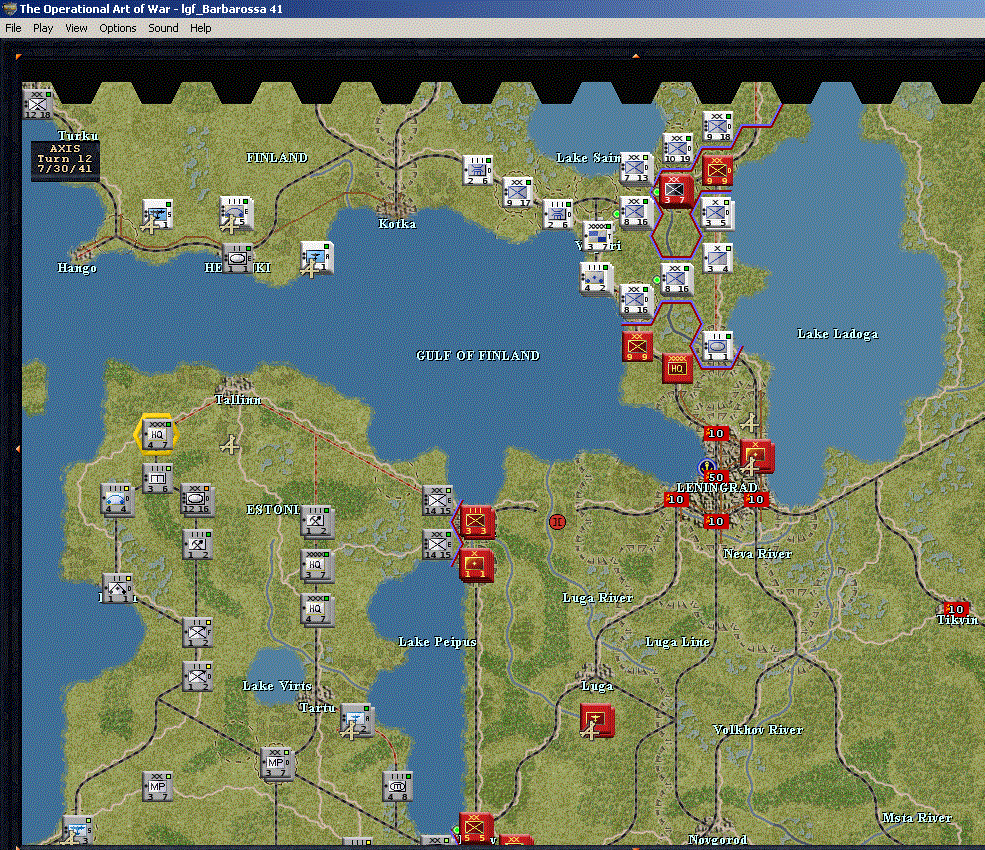Select the 3 4 cavalry unit
The height and width of the screenshot is (850, 985).
[717, 259]
